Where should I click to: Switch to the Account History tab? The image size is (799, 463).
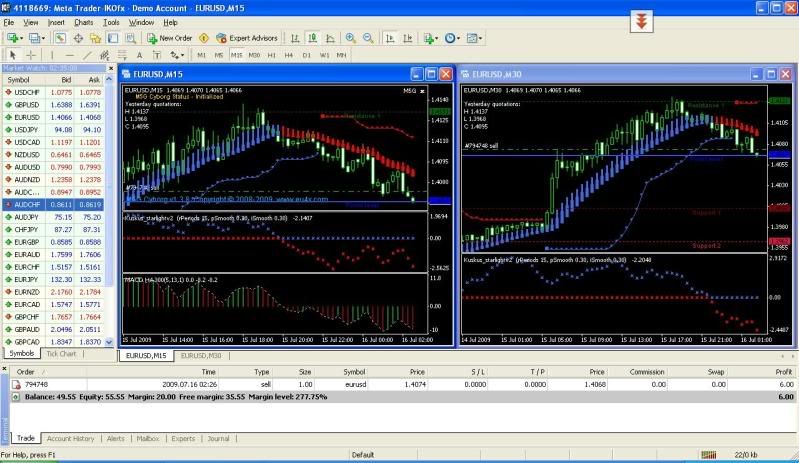[72, 438]
